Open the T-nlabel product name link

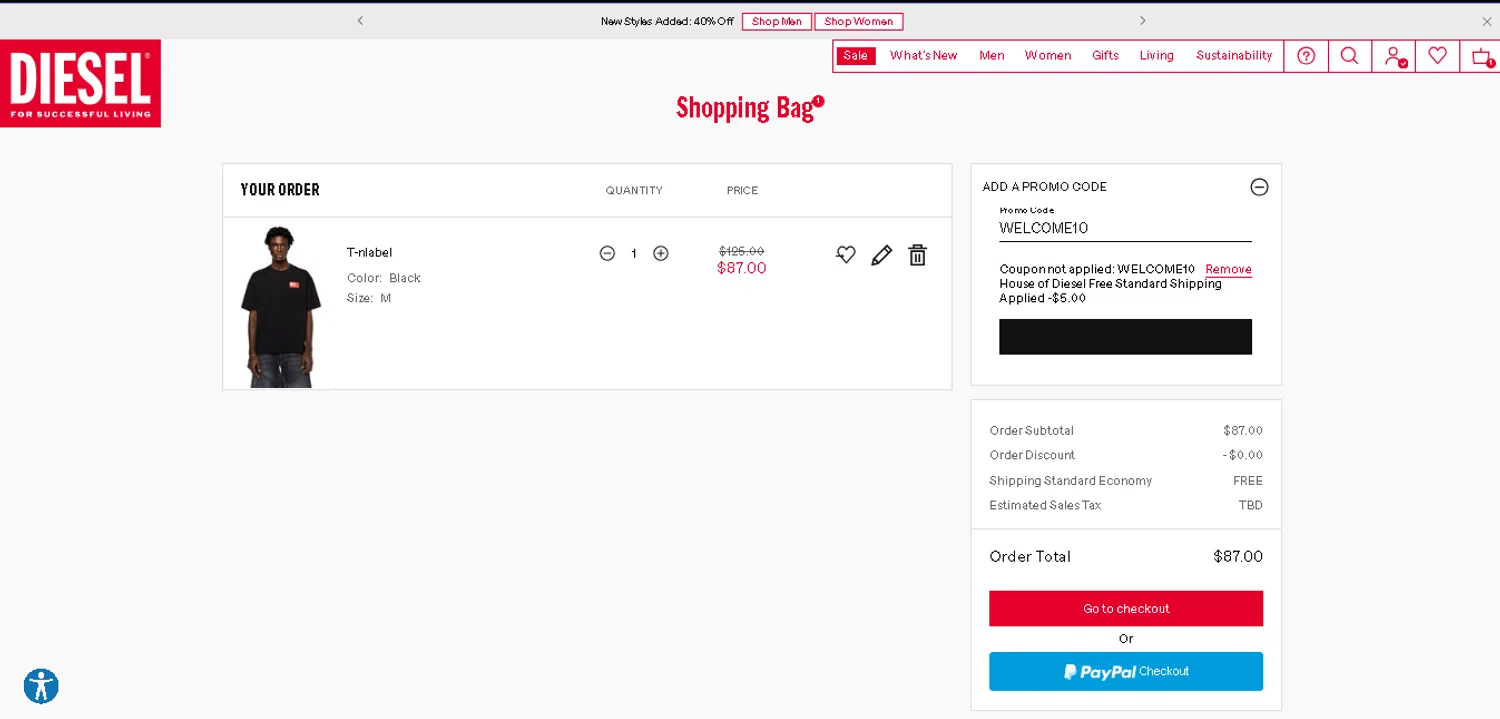coord(369,252)
